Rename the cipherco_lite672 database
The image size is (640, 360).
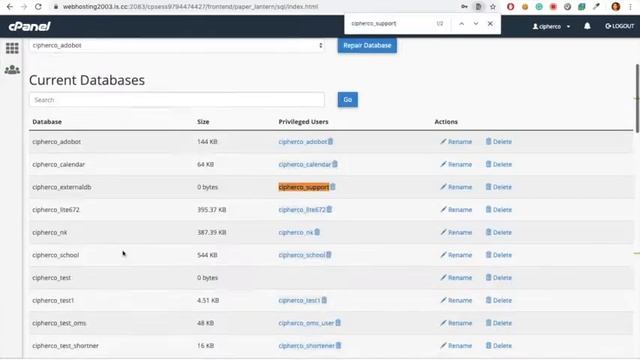pyautogui.click(x=456, y=209)
